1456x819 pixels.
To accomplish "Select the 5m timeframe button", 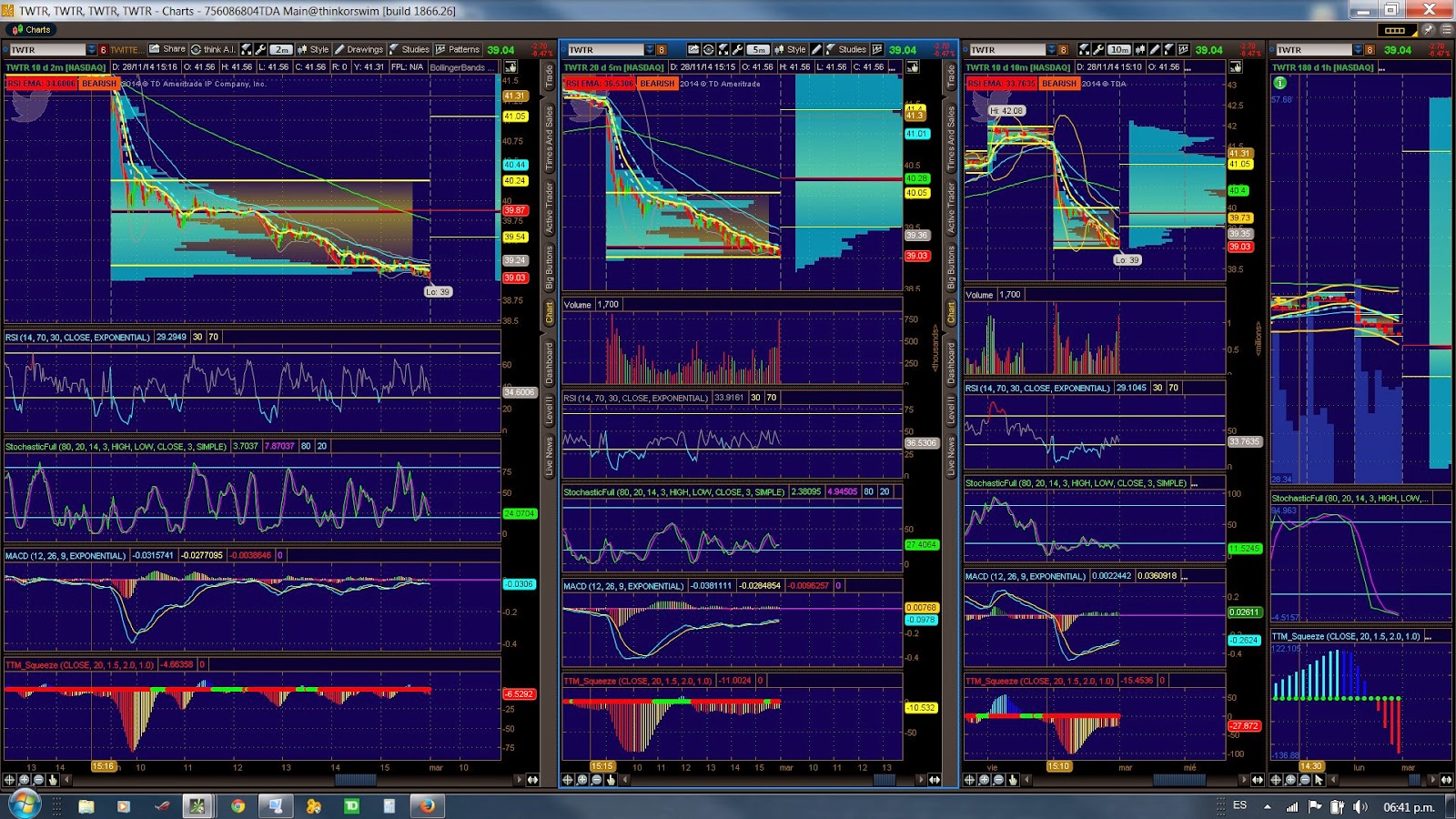I will pos(759,49).
